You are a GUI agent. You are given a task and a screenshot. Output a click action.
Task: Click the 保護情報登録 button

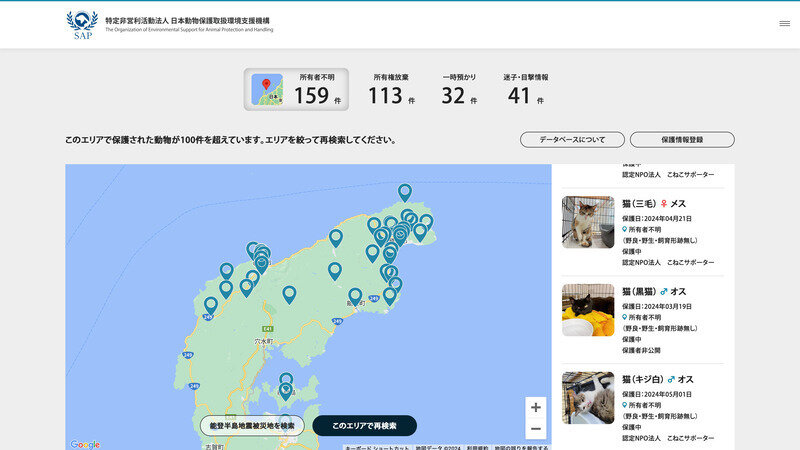(682, 140)
